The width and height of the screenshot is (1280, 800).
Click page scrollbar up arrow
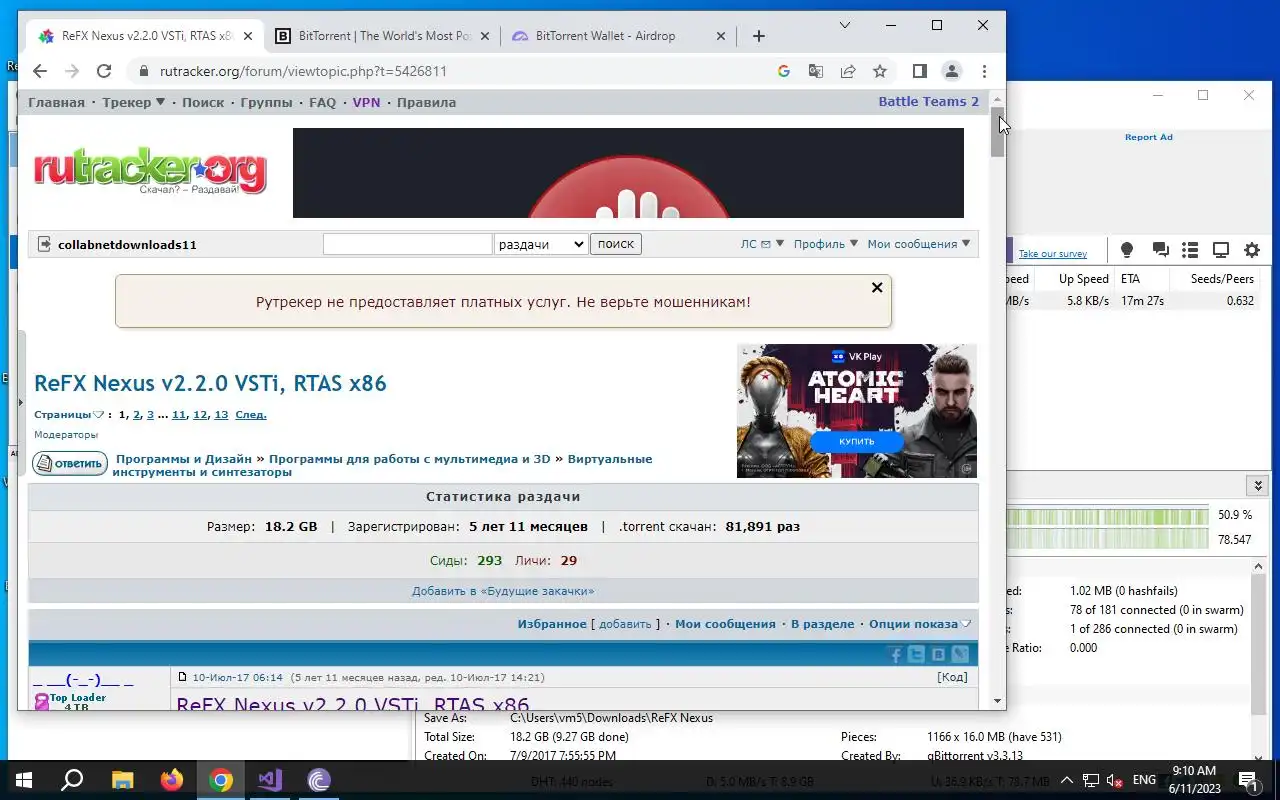pos(997,99)
